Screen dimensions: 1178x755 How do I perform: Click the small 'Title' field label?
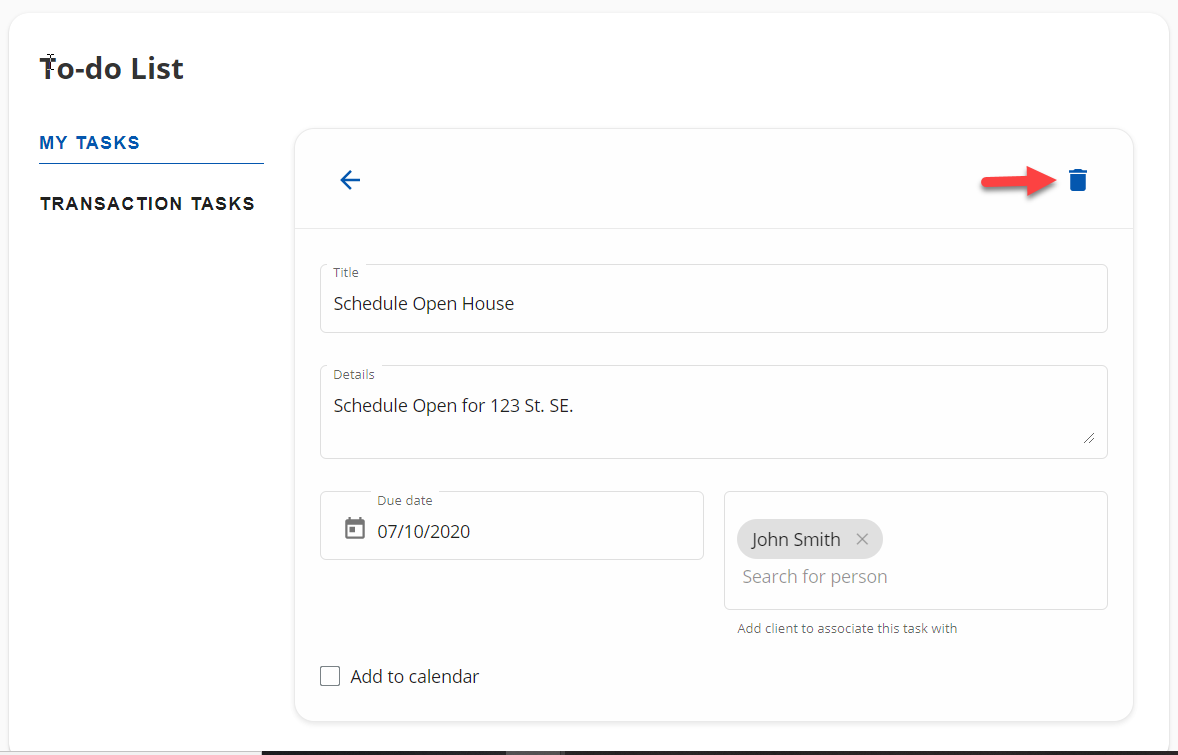click(x=346, y=272)
